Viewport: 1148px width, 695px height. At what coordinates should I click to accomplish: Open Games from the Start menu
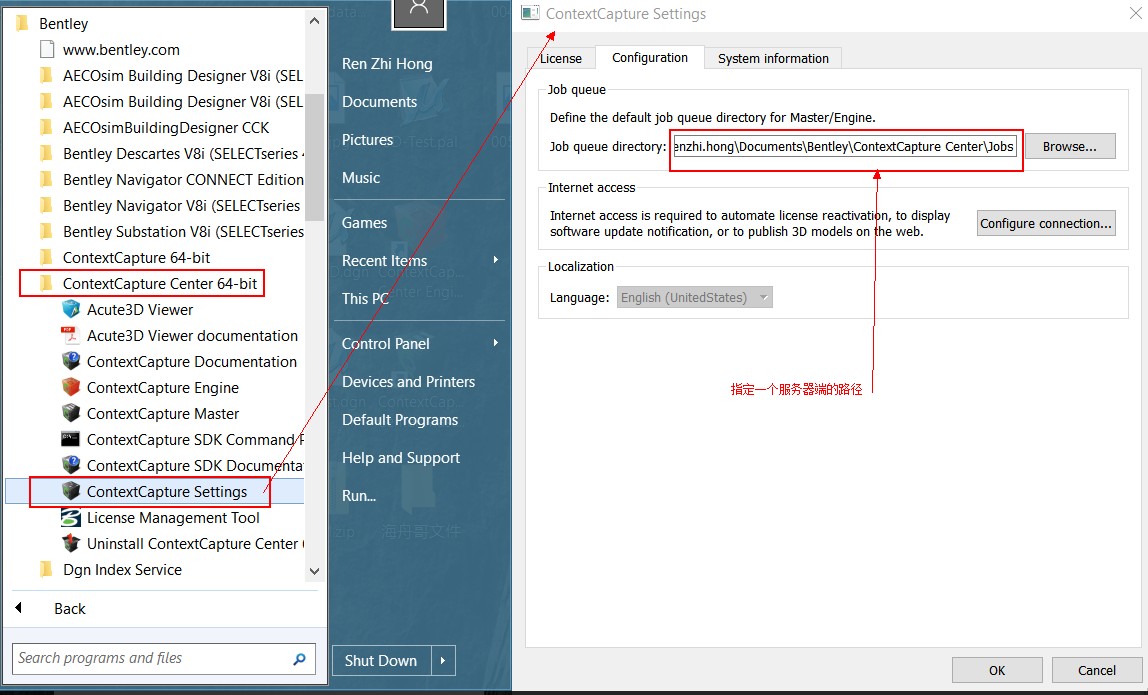click(x=365, y=223)
